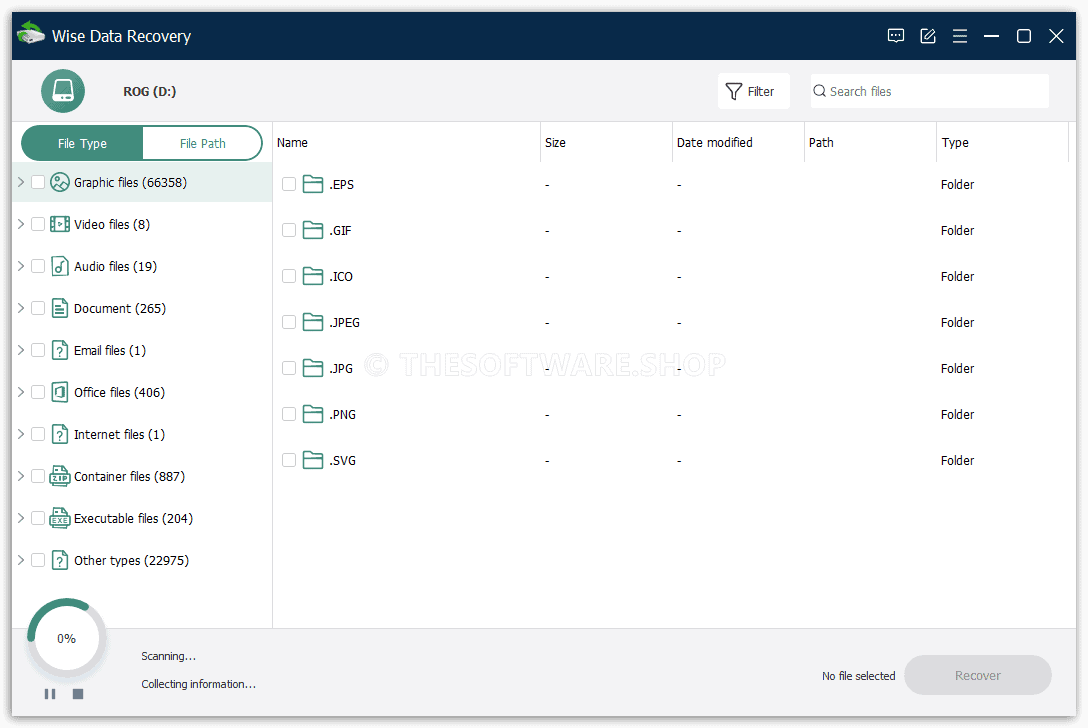Screen dimensions: 1088x728
Task: Click the ROG (D:) drive icon
Action: (63, 91)
